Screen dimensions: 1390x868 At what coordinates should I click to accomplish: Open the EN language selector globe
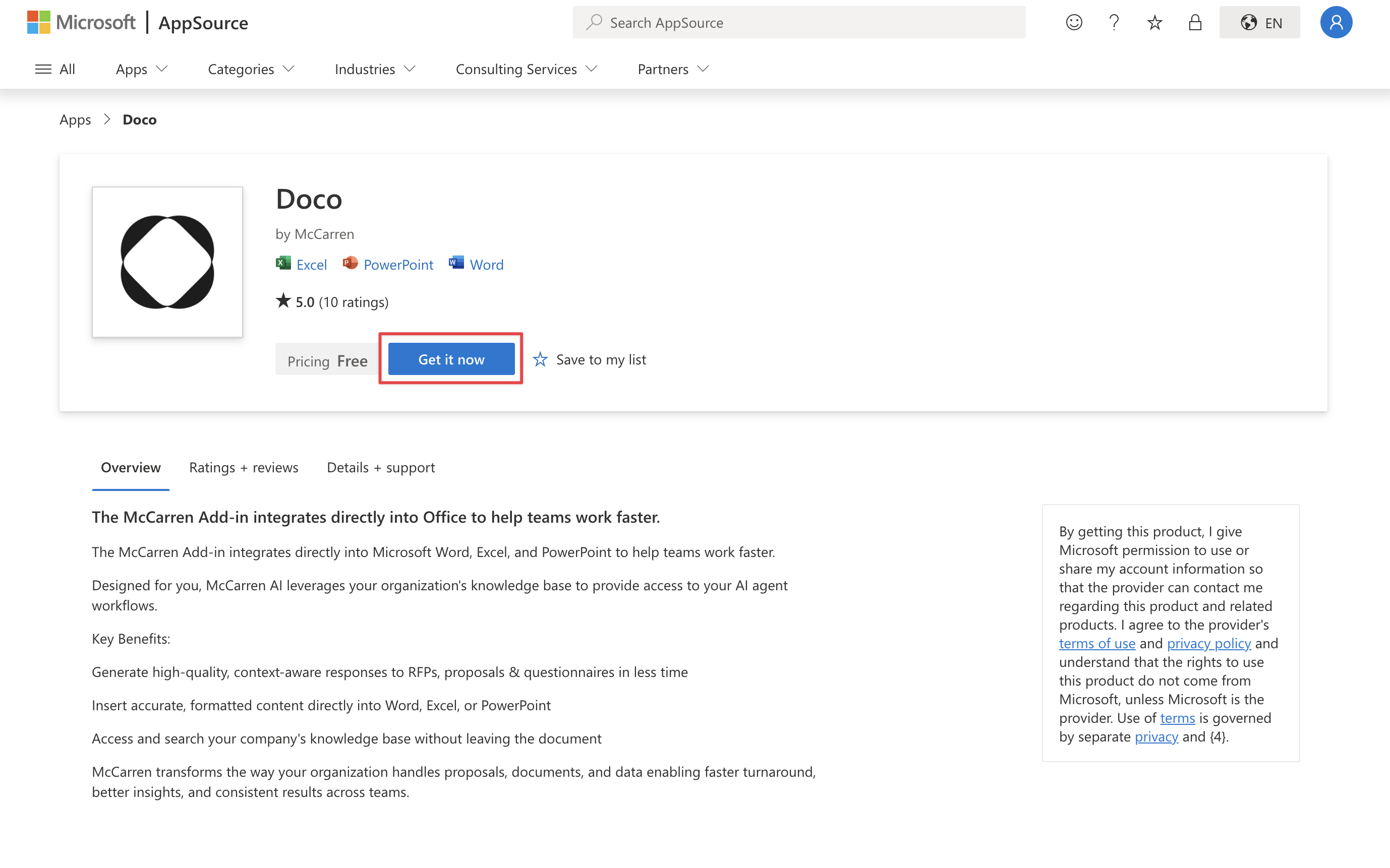coord(1259,22)
